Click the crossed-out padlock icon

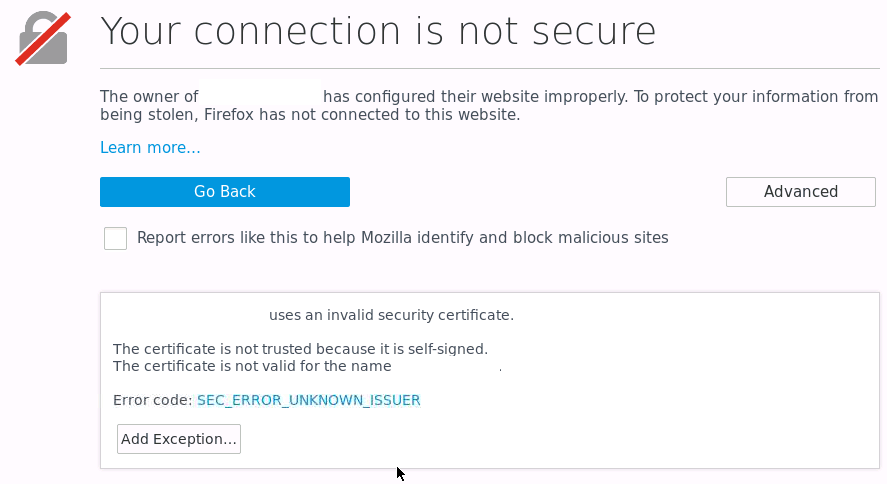43,39
